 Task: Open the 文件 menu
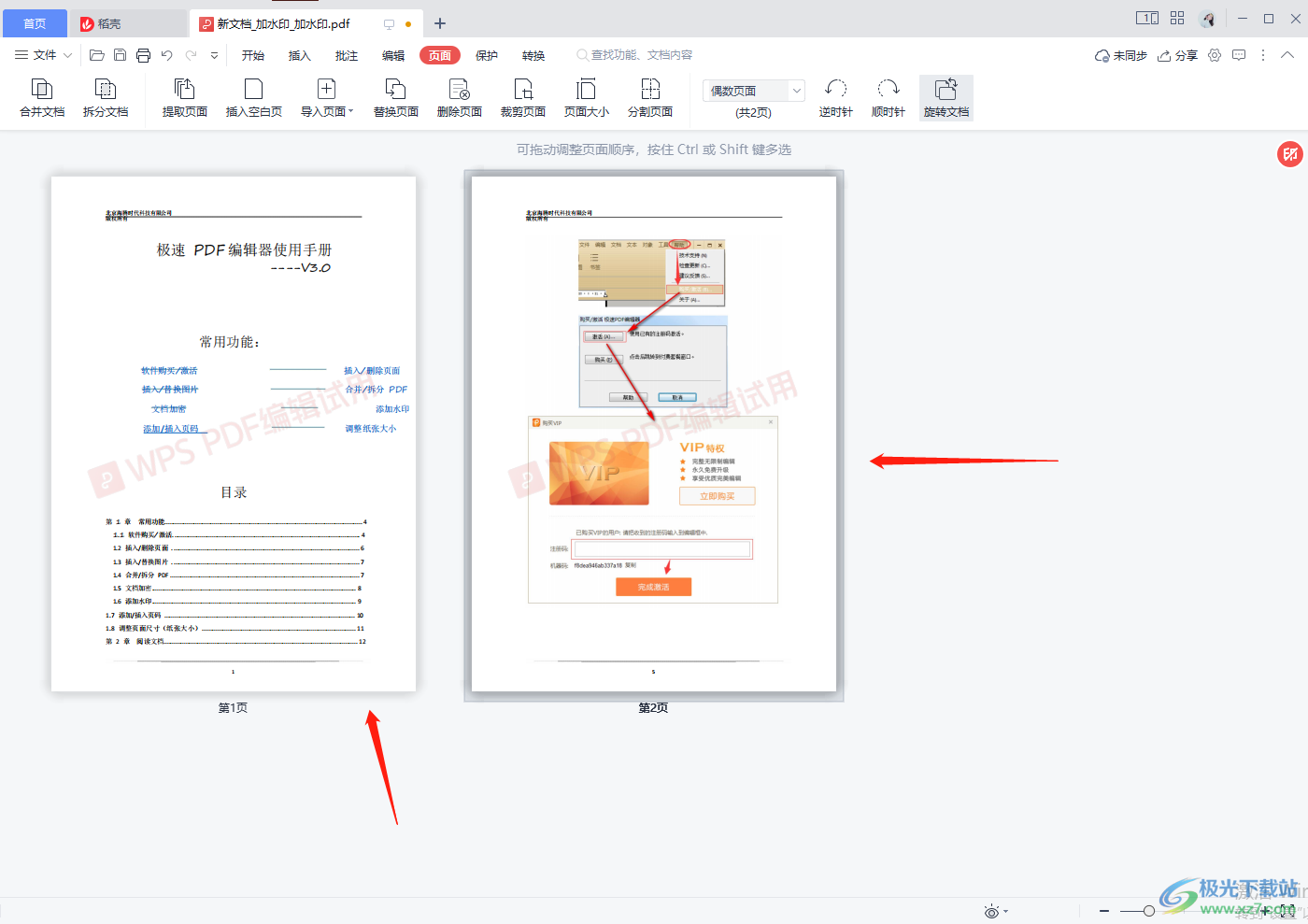pyautogui.click(x=36, y=55)
